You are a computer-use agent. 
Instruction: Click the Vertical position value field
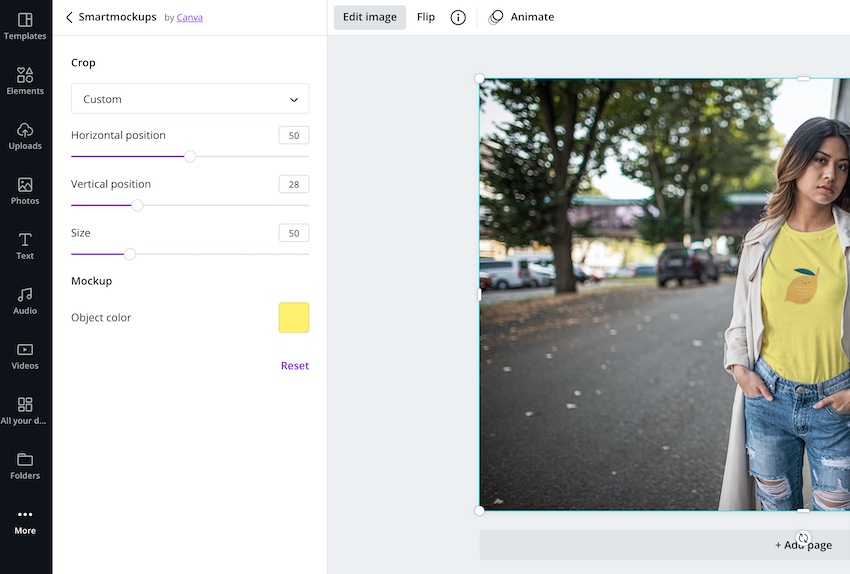[x=294, y=184]
